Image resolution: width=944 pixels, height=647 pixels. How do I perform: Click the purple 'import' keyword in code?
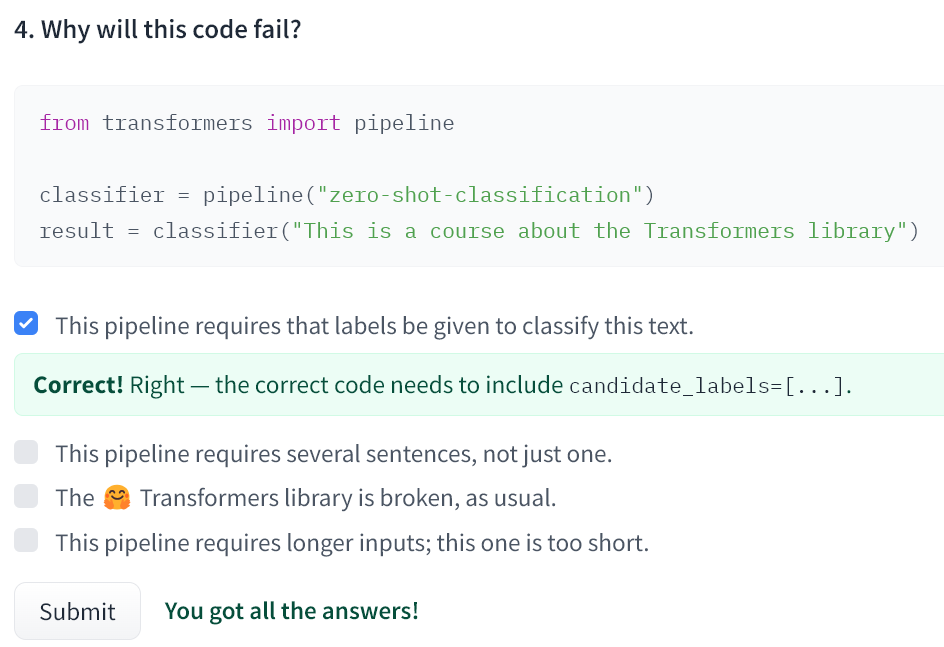coord(303,123)
